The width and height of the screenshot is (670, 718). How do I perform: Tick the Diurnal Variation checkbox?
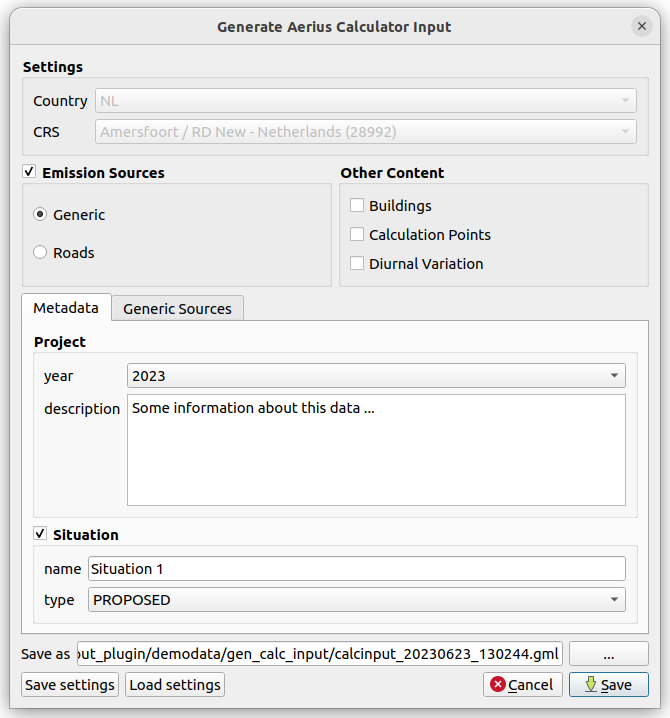357,264
